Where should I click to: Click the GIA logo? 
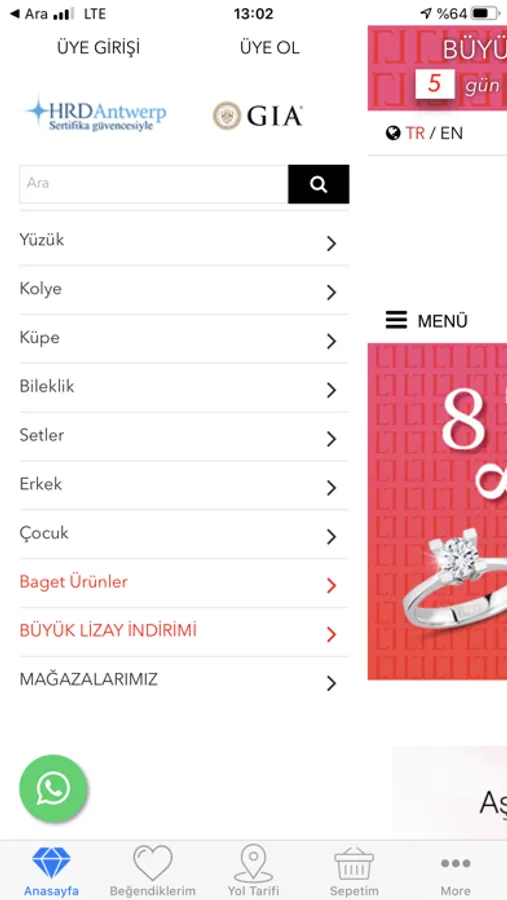coord(257,116)
